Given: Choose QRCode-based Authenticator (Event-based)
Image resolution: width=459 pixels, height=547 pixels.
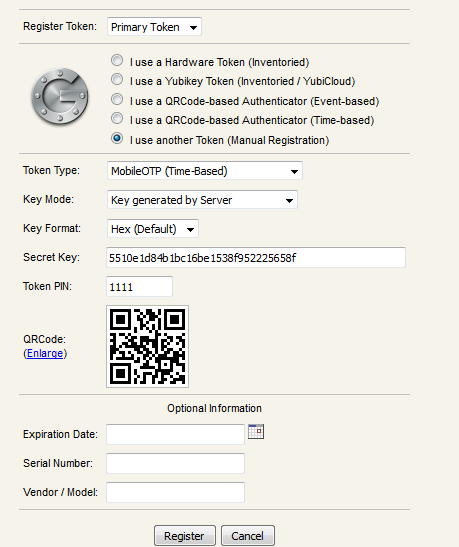Looking at the screenshot, I should 117,99.
